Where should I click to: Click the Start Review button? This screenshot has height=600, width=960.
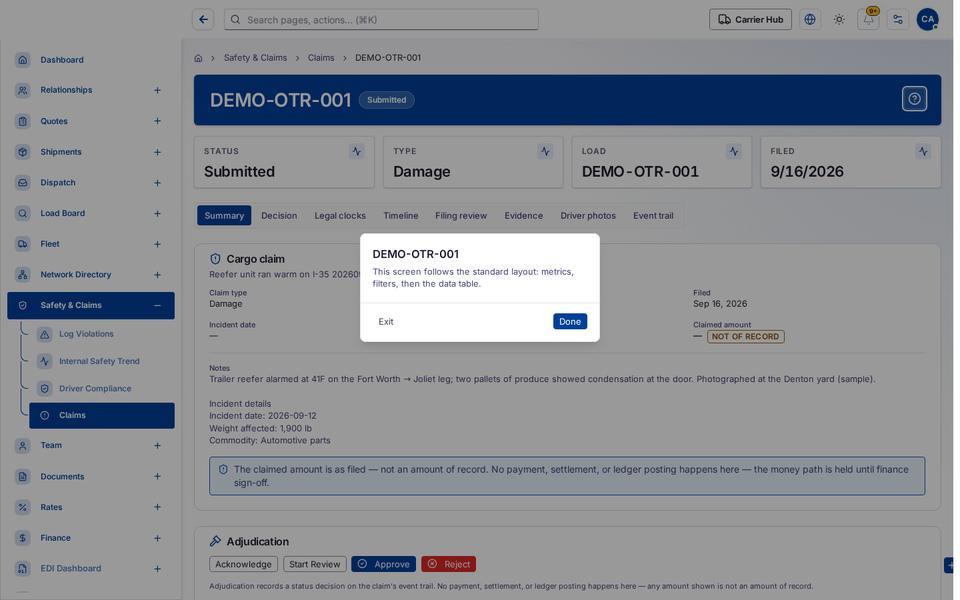click(x=315, y=564)
